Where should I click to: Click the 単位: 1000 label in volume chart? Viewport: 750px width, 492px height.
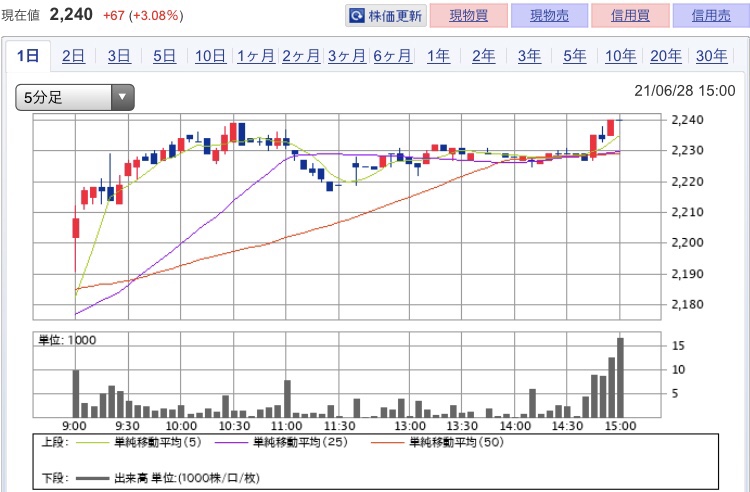point(67,340)
